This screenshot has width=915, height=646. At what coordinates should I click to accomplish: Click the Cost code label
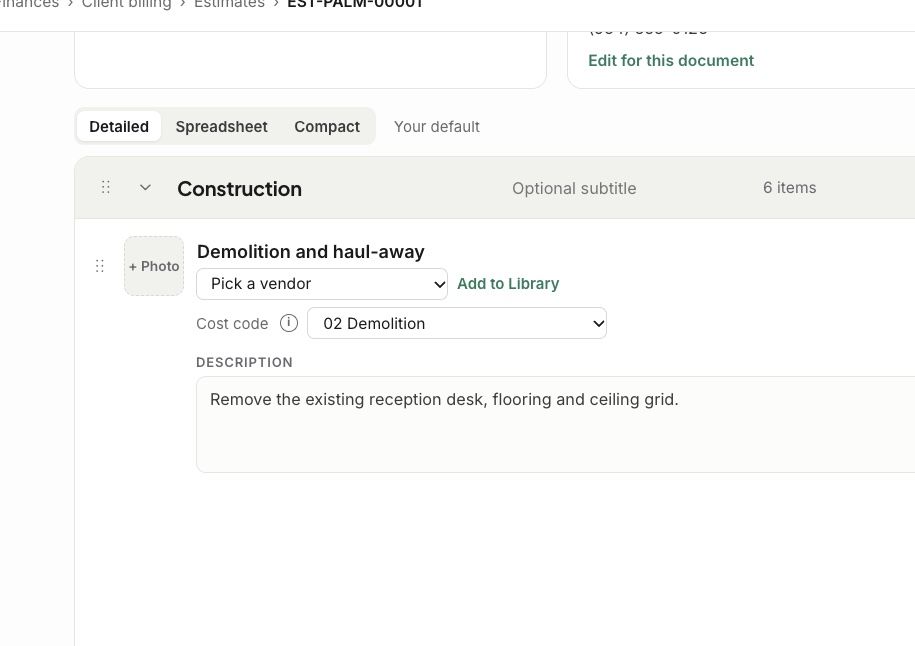tap(232, 323)
